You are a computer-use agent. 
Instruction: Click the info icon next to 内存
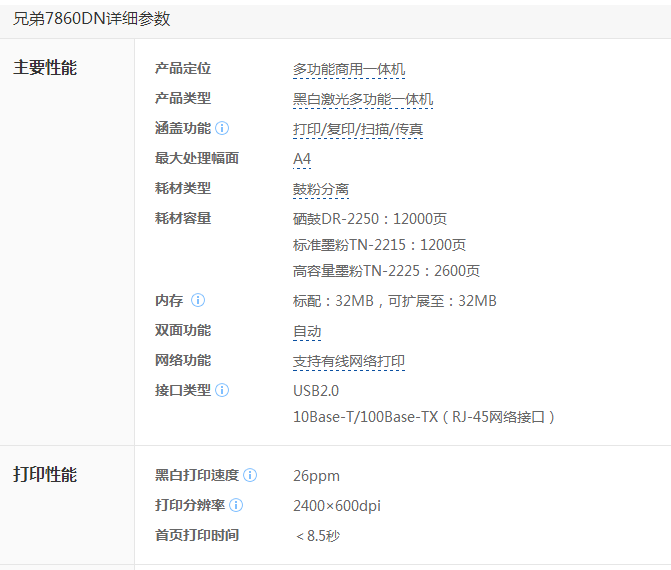click(198, 300)
